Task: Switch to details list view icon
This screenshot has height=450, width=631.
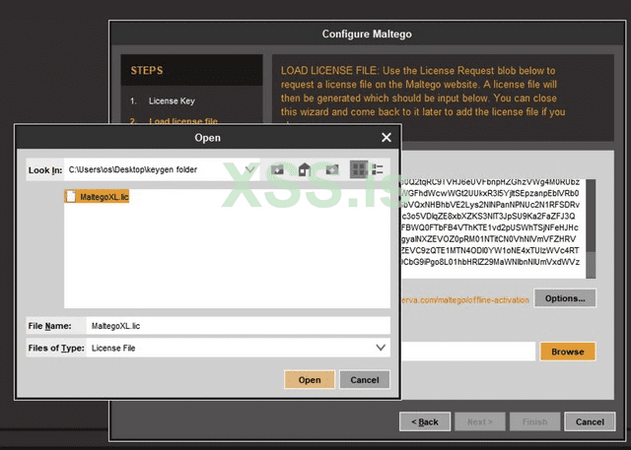Action: click(377, 169)
